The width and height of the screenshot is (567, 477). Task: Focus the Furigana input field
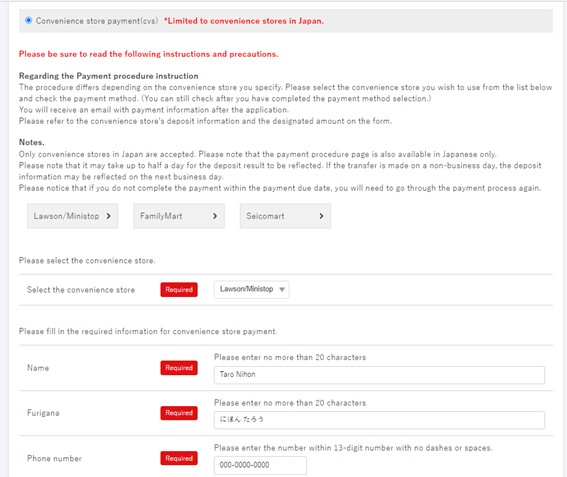(379, 419)
